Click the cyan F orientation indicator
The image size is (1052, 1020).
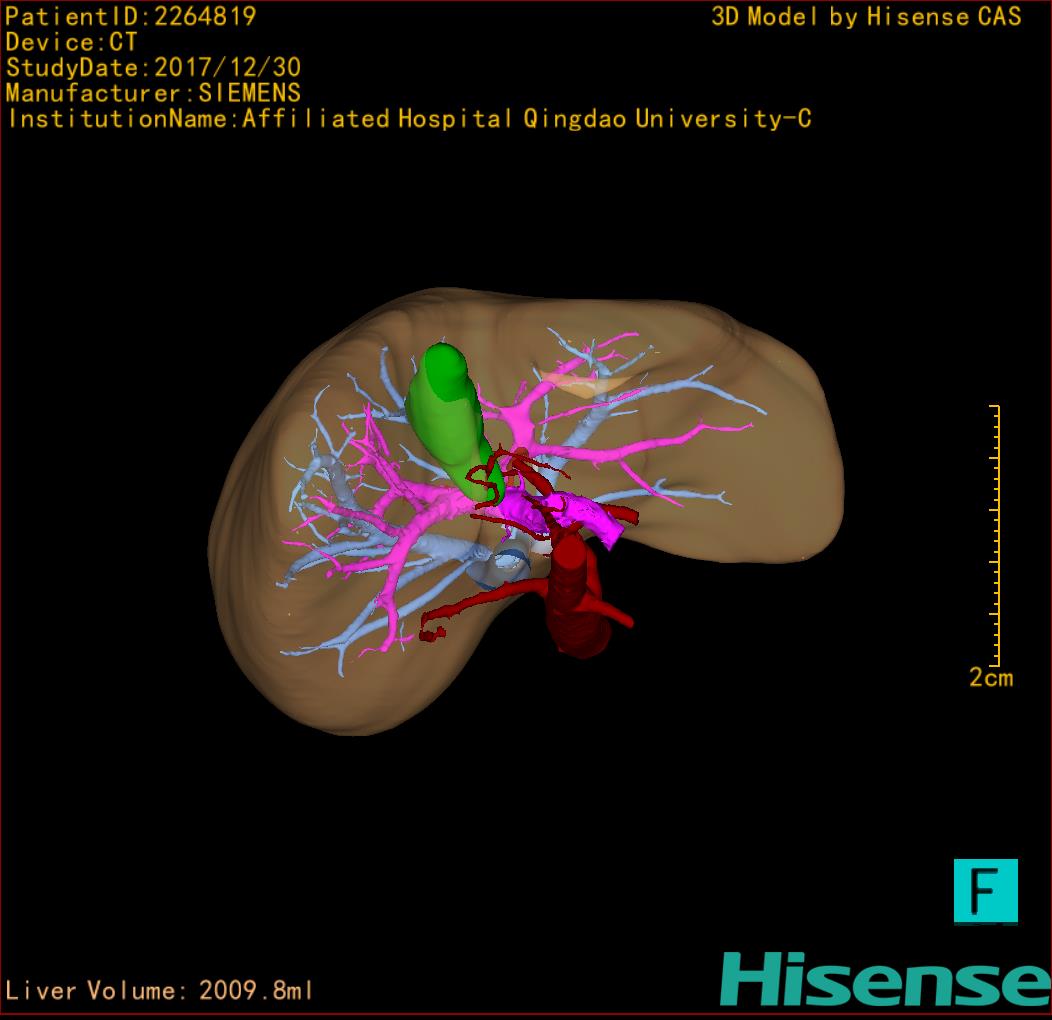(x=985, y=890)
